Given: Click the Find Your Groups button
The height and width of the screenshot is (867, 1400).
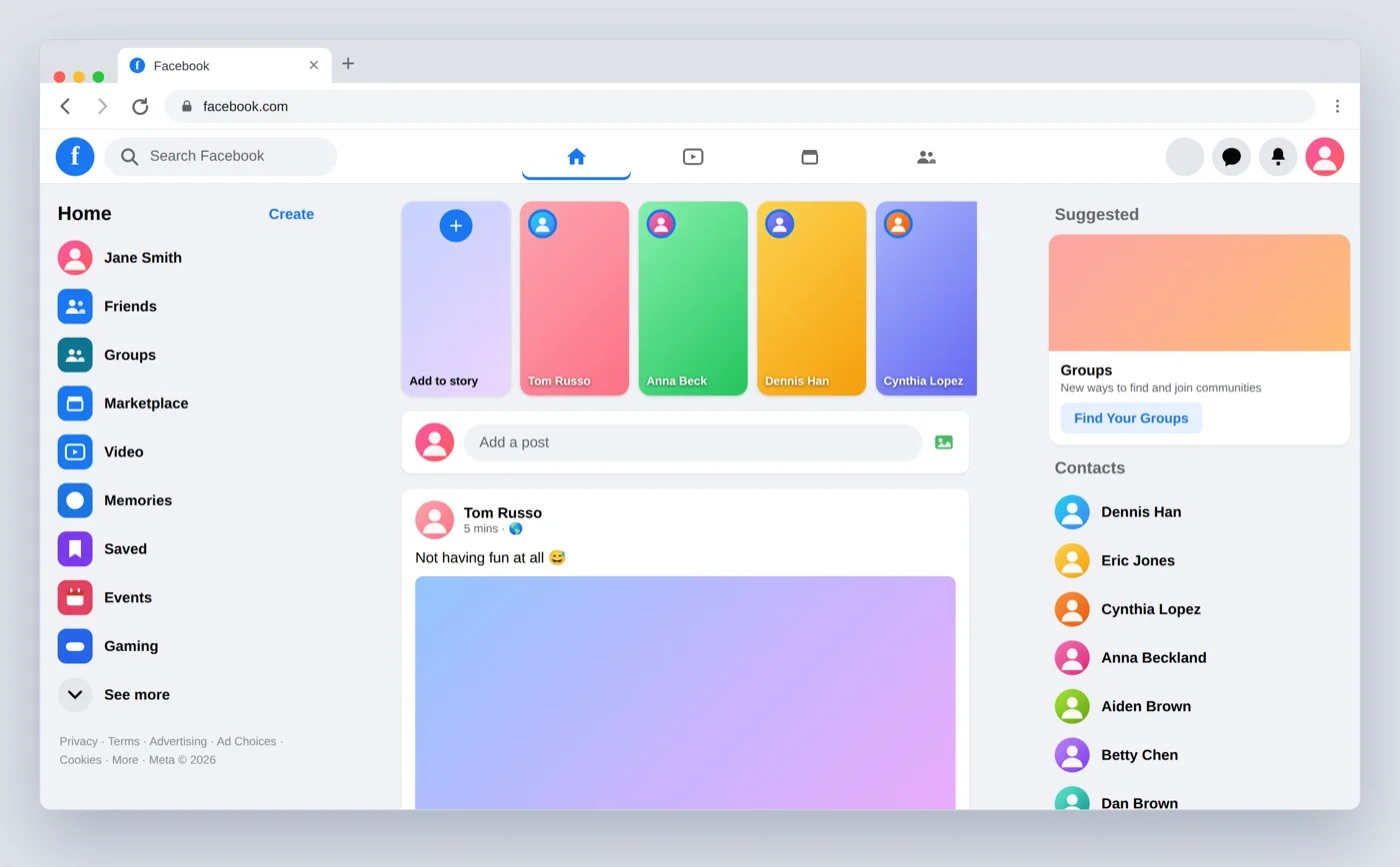Looking at the screenshot, I should pyautogui.click(x=1131, y=418).
